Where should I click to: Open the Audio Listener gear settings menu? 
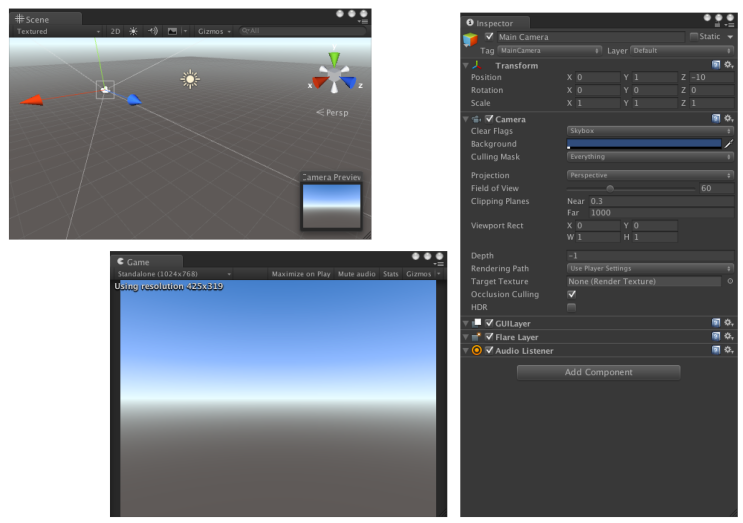(x=729, y=351)
